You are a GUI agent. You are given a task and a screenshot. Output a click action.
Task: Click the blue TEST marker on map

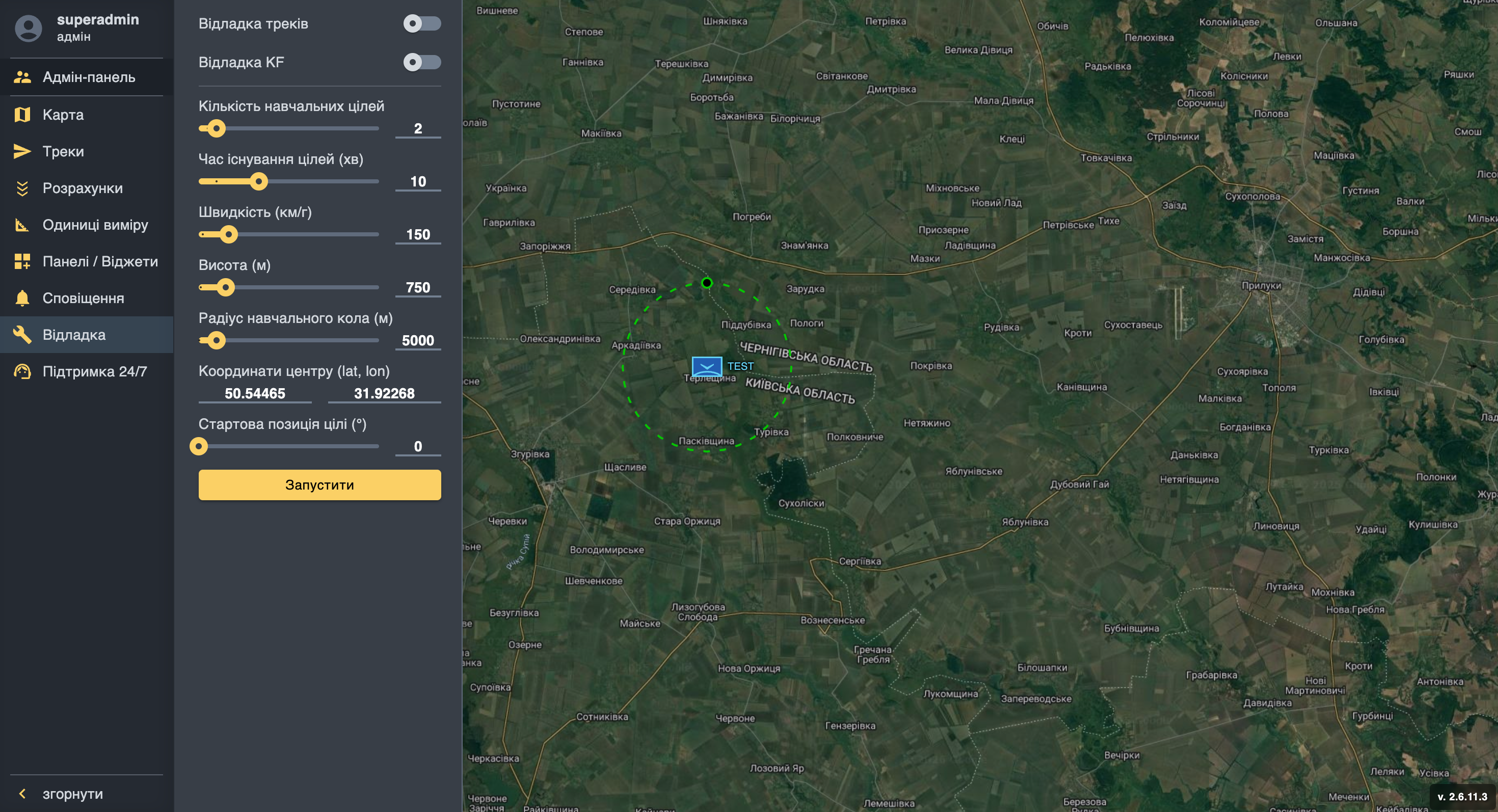pyautogui.click(x=707, y=367)
